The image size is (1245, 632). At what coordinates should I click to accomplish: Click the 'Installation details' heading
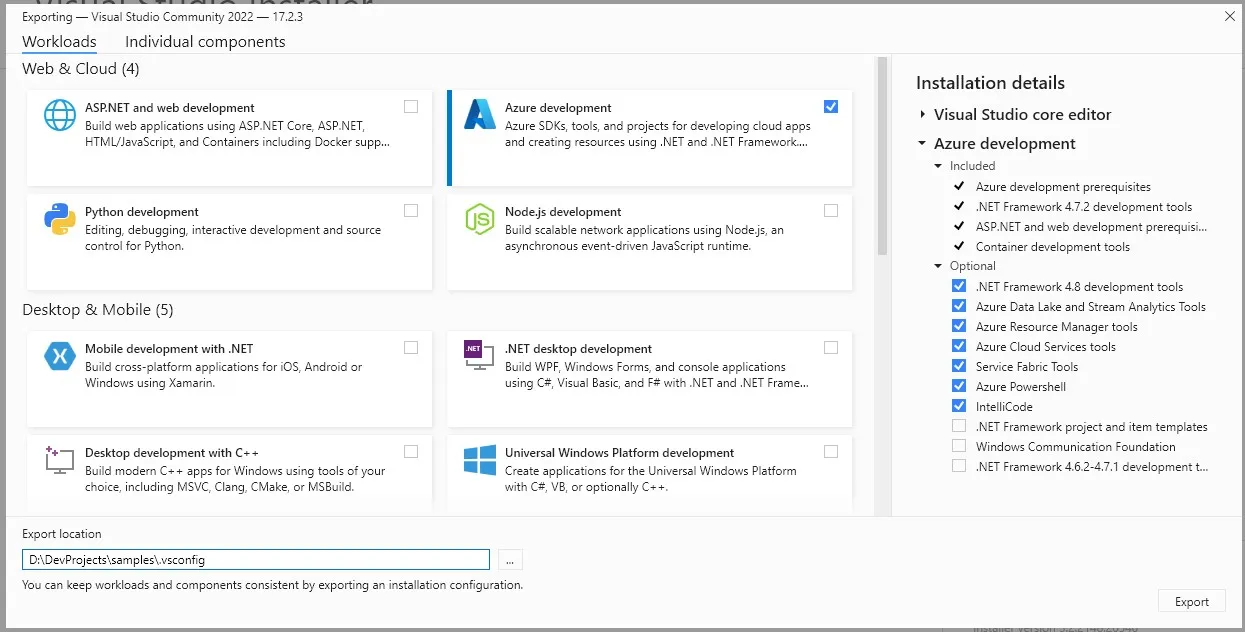(990, 83)
